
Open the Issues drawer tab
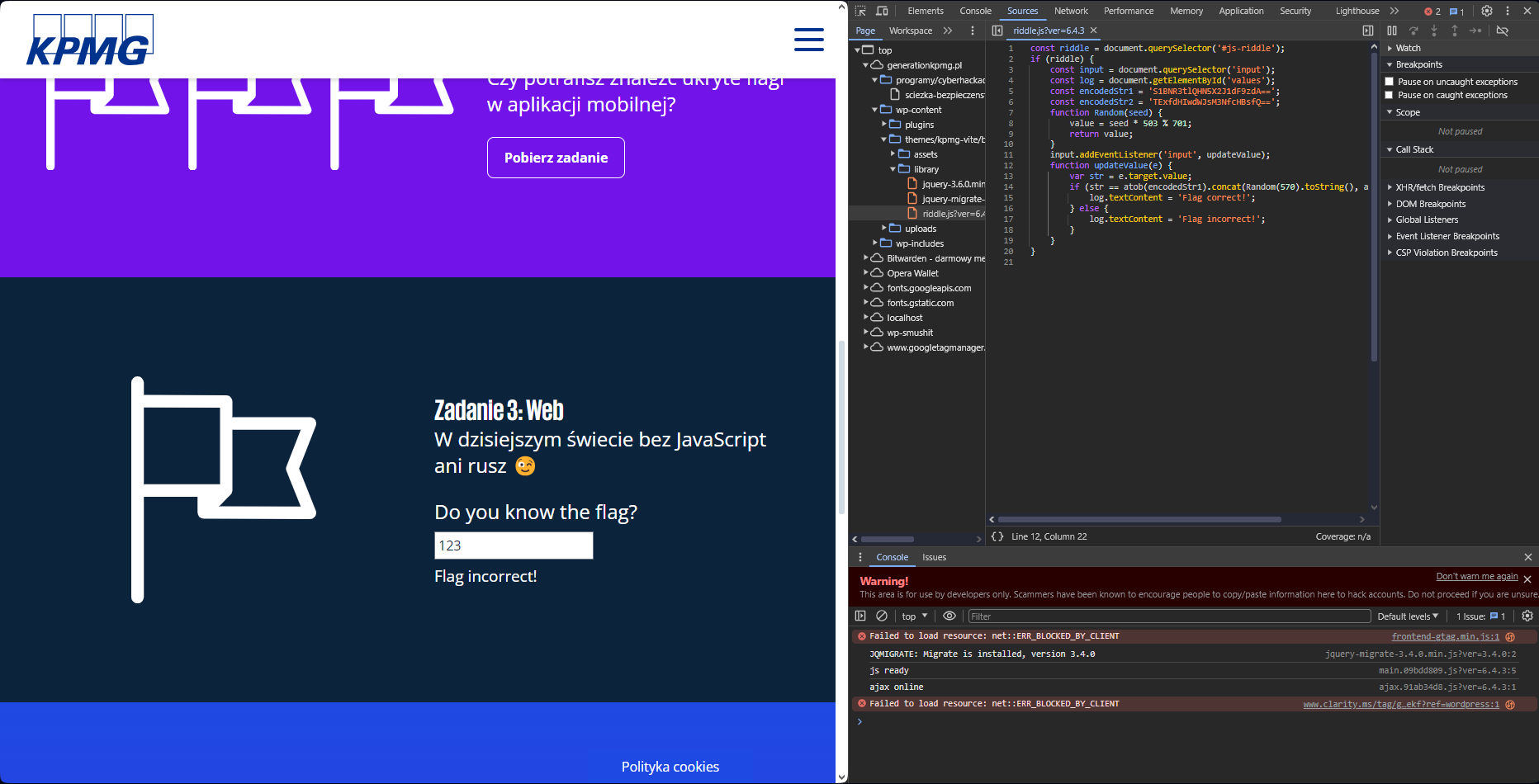(x=934, y=557)
